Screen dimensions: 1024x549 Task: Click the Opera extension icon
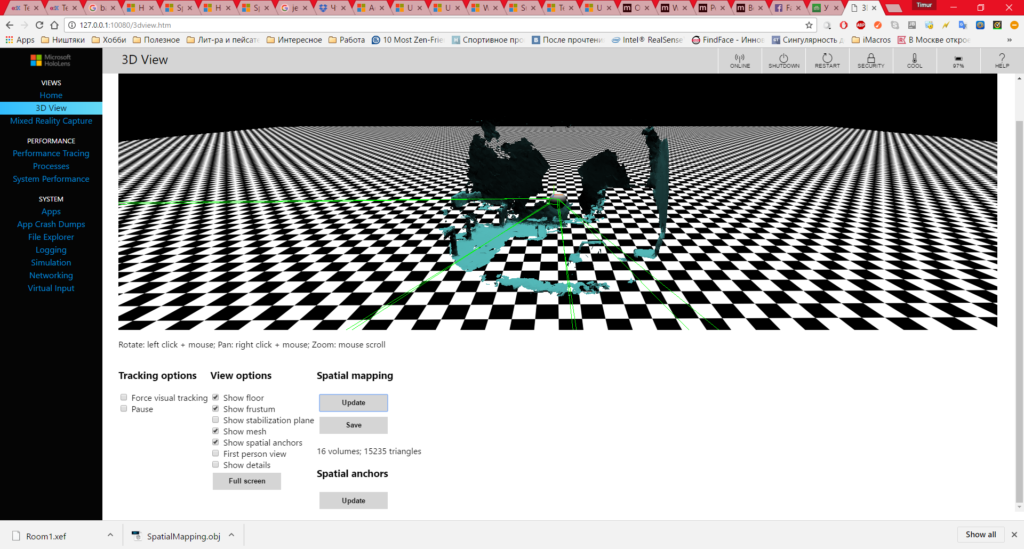[843, 25]
